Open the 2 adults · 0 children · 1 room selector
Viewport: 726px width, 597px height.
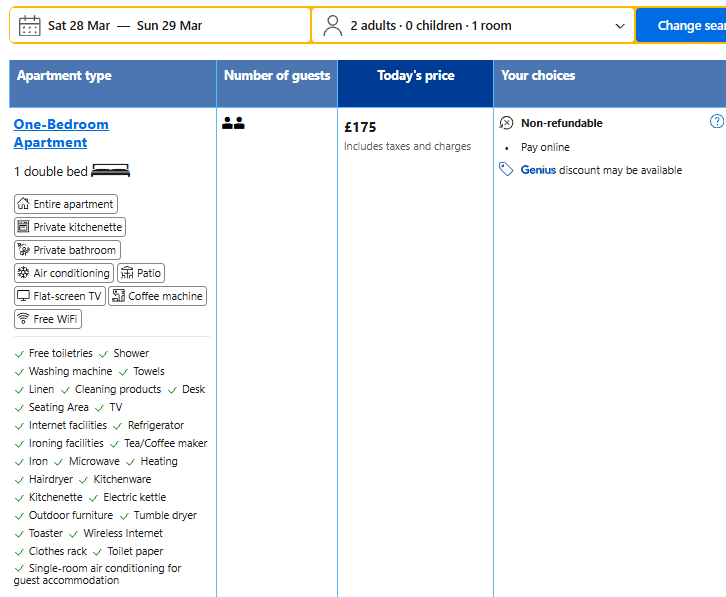coord(473,25)
